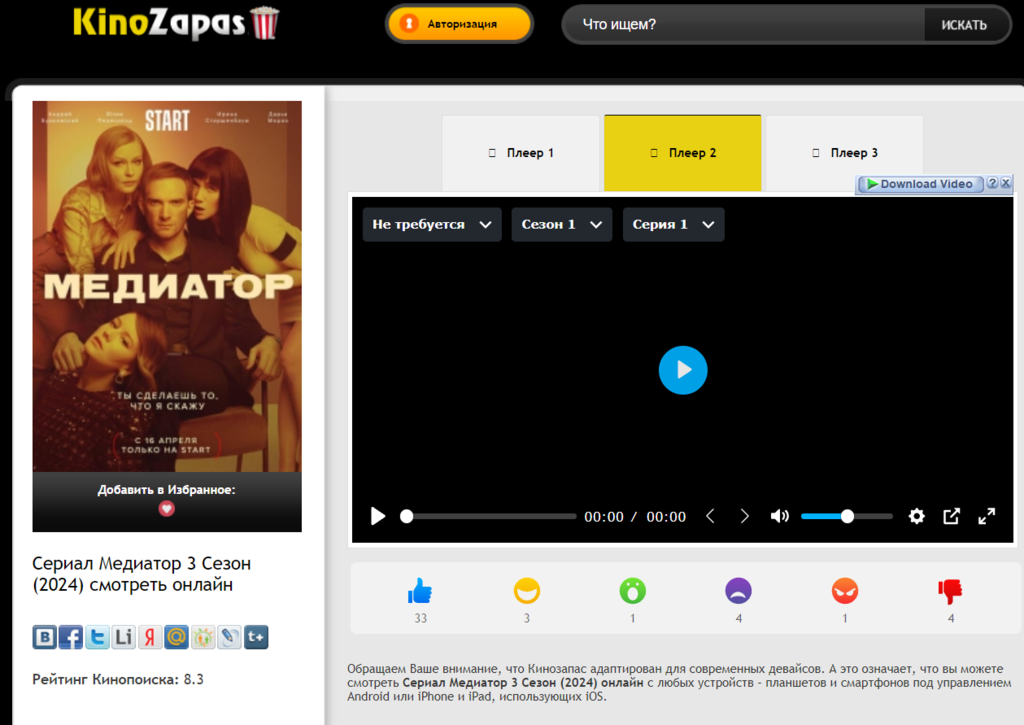
Task: Share via the t+ icon
Action: click(x=256, y=637)
